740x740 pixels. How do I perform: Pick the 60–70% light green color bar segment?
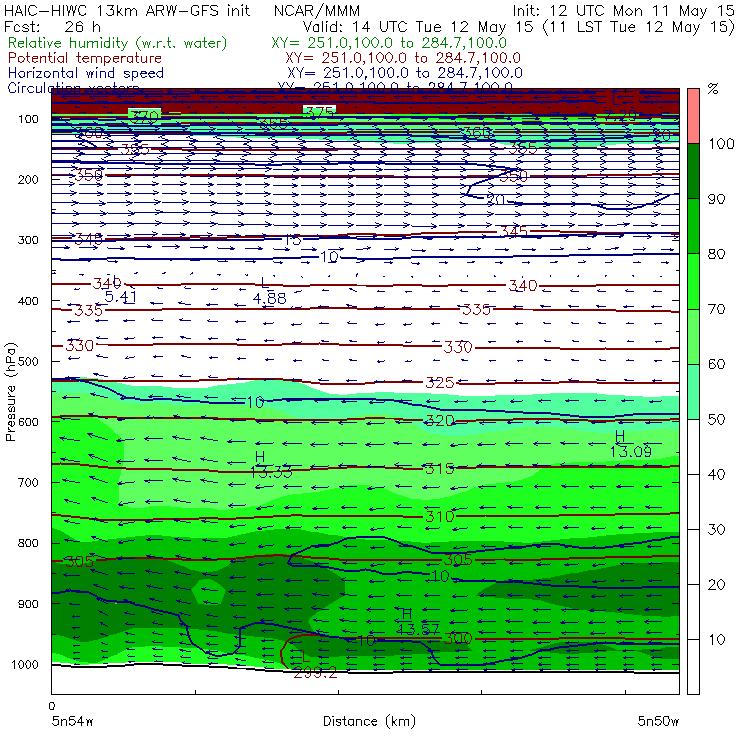coord(693,336)
